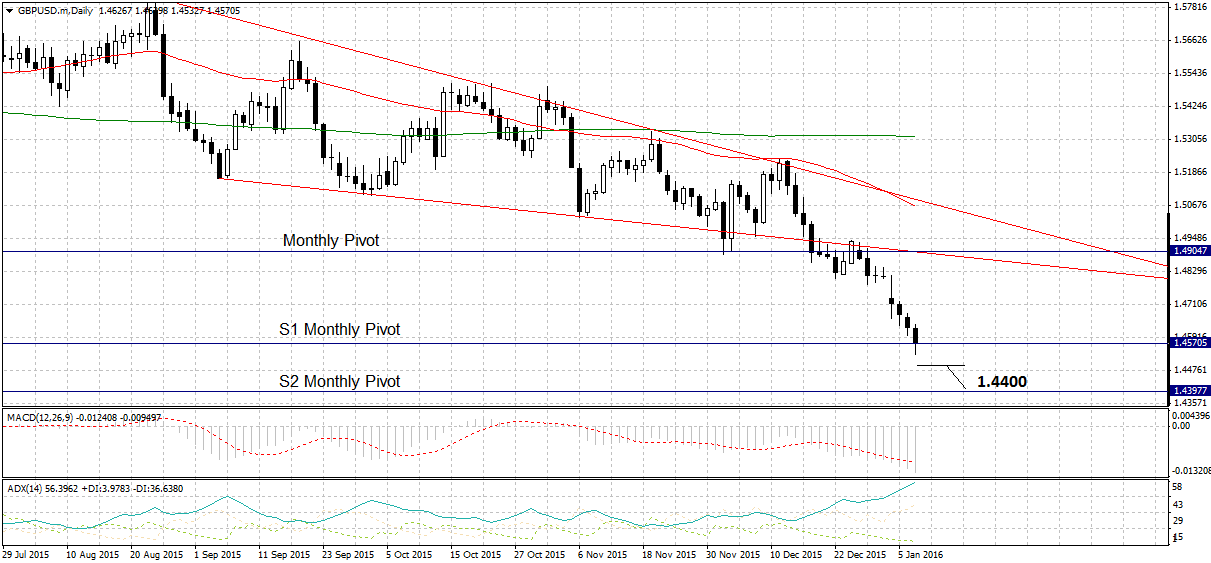Click the divider between price chart and MACD

pyautogui.click(x=584, y=406)
